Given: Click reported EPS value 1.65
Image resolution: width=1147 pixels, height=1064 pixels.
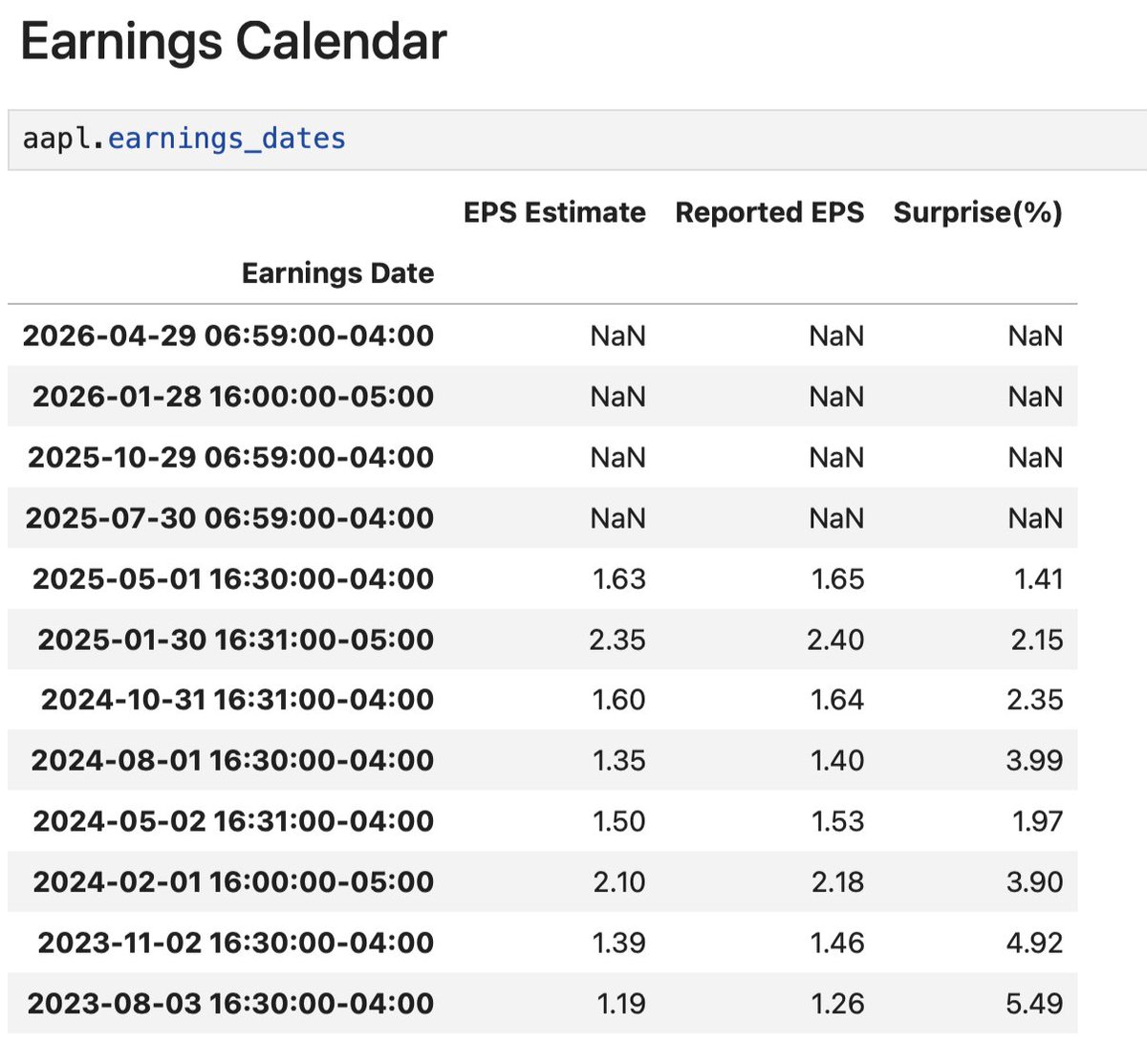Looking at the screenshot, I should pyautogui.click(x=837, y=578).
